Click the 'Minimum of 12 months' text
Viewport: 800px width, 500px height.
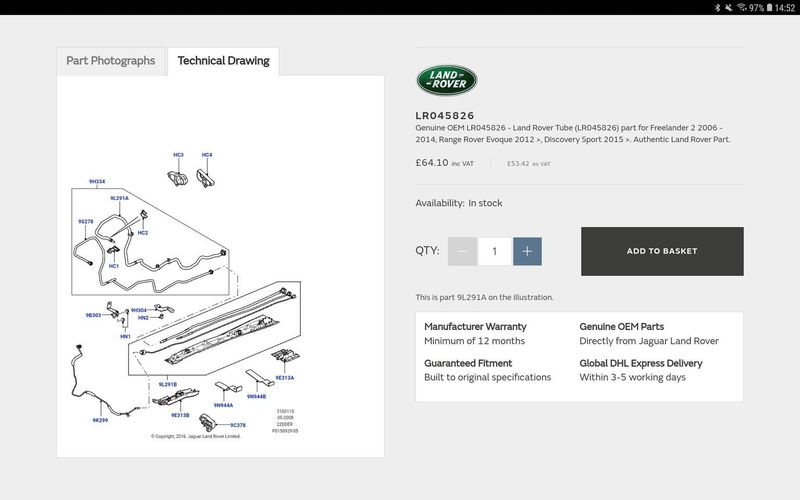(x=474, y=341)
